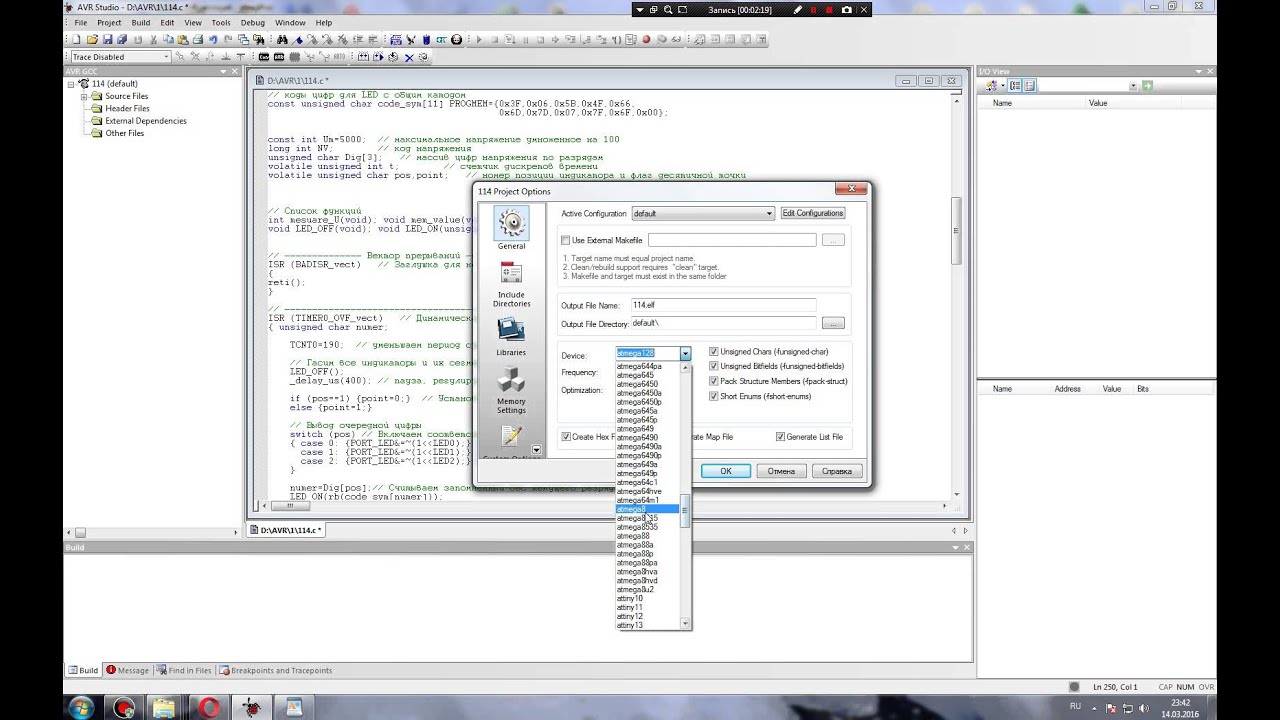This screenshot has width=1280, height=720.
Task: Click the Edit Configurations button
Action: coord(813,213)
